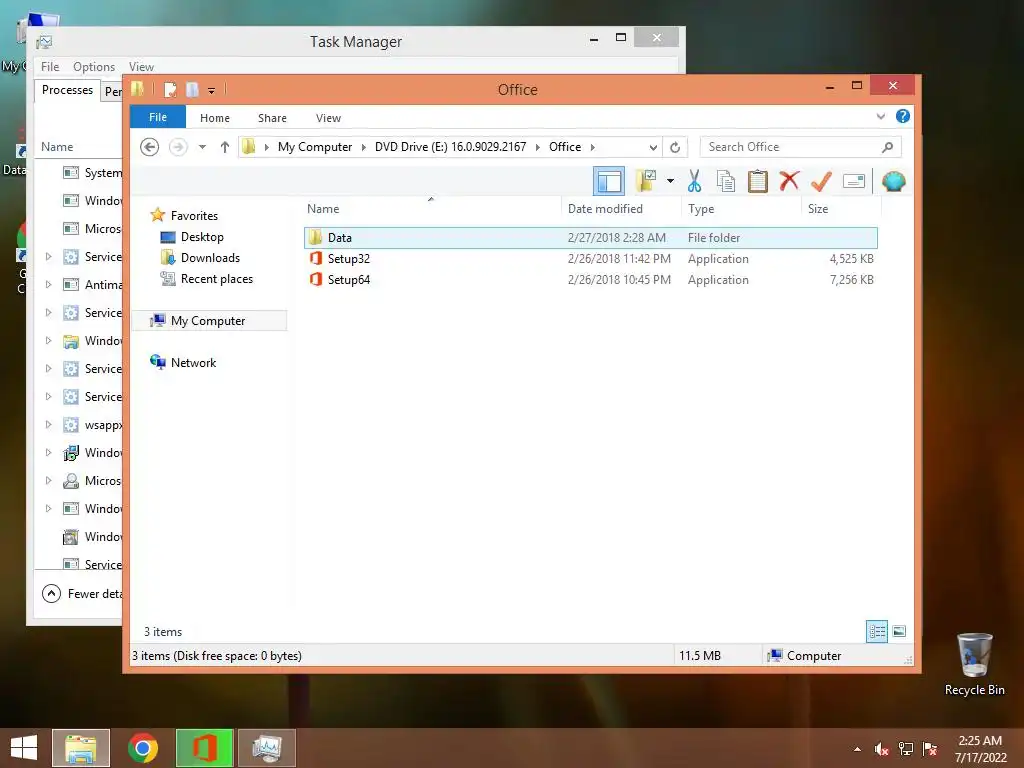This screenshot has height=768, width=1024.
Task: Click the Back arrow in Explorer
Action: pyautogui.click(x=150, y=147)
